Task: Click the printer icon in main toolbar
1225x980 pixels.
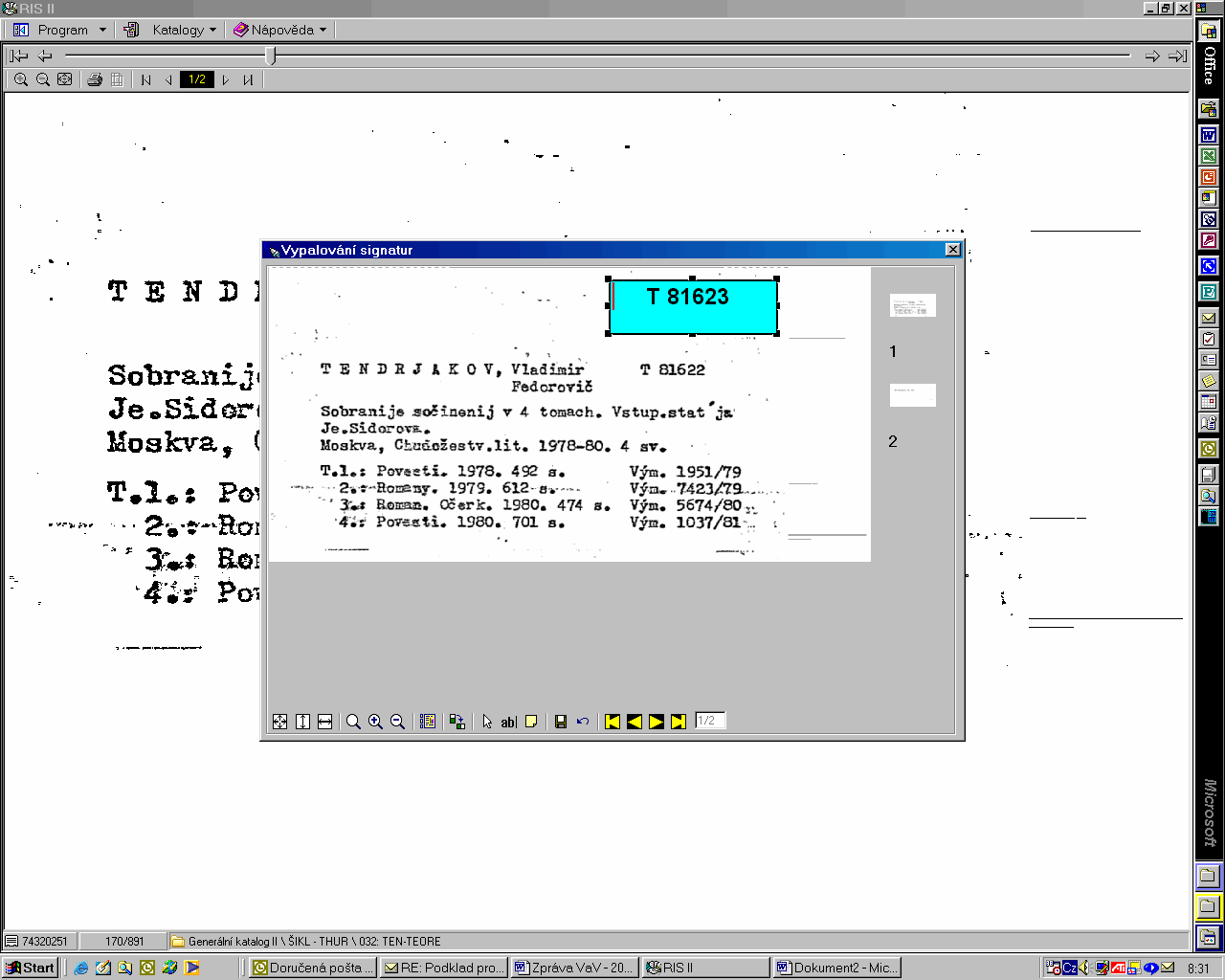Action: coord(95,80)
